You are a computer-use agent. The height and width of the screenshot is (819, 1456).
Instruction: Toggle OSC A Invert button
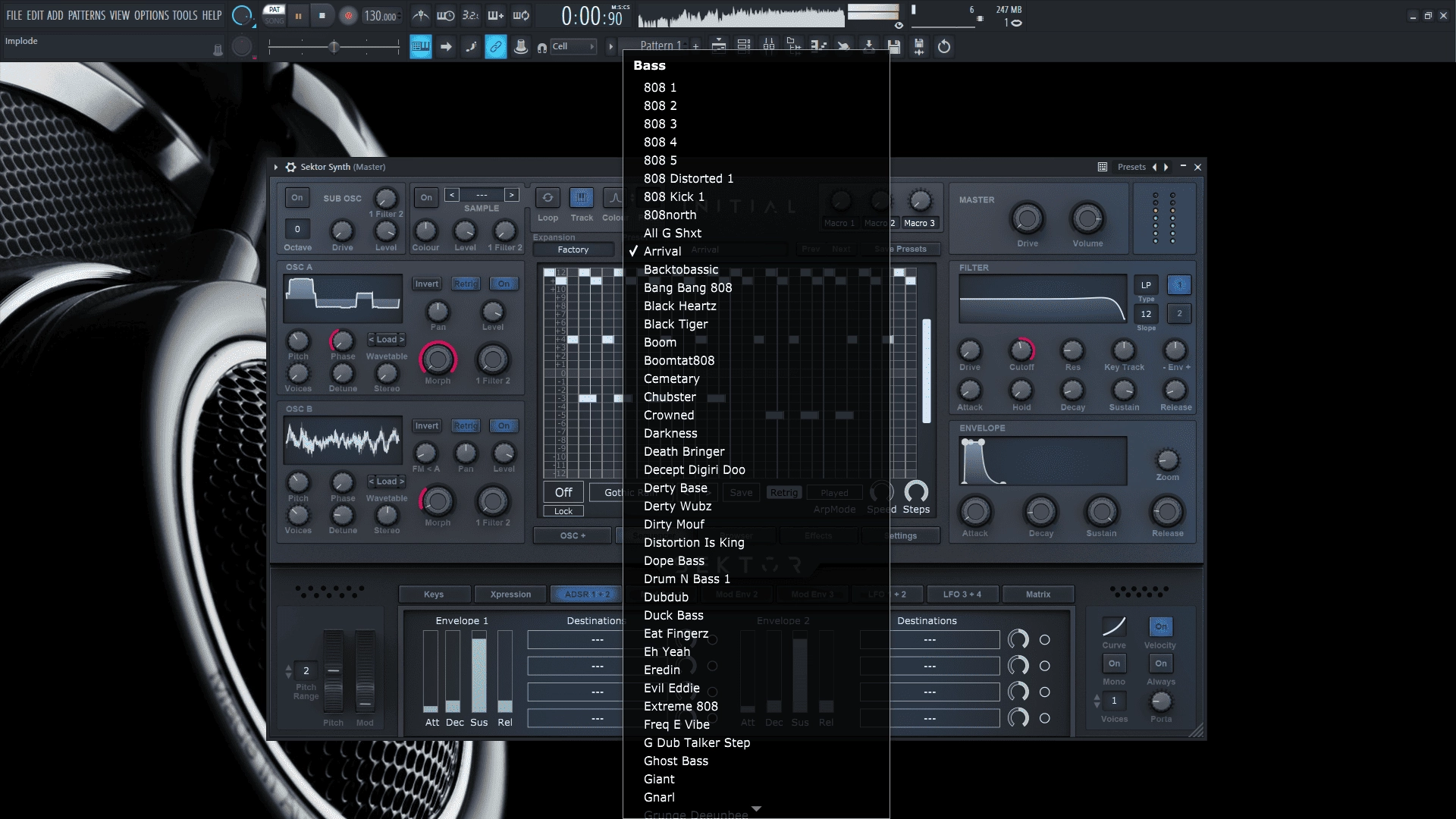click(x=426, y=284)
